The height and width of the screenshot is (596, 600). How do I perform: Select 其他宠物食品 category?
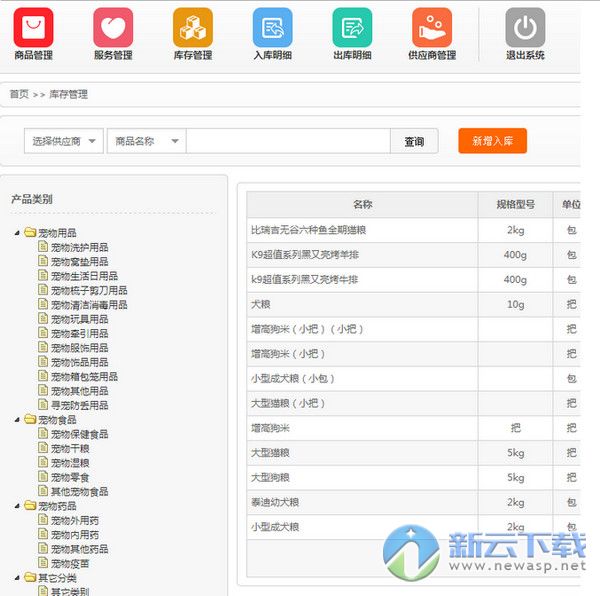pos(80,492)
